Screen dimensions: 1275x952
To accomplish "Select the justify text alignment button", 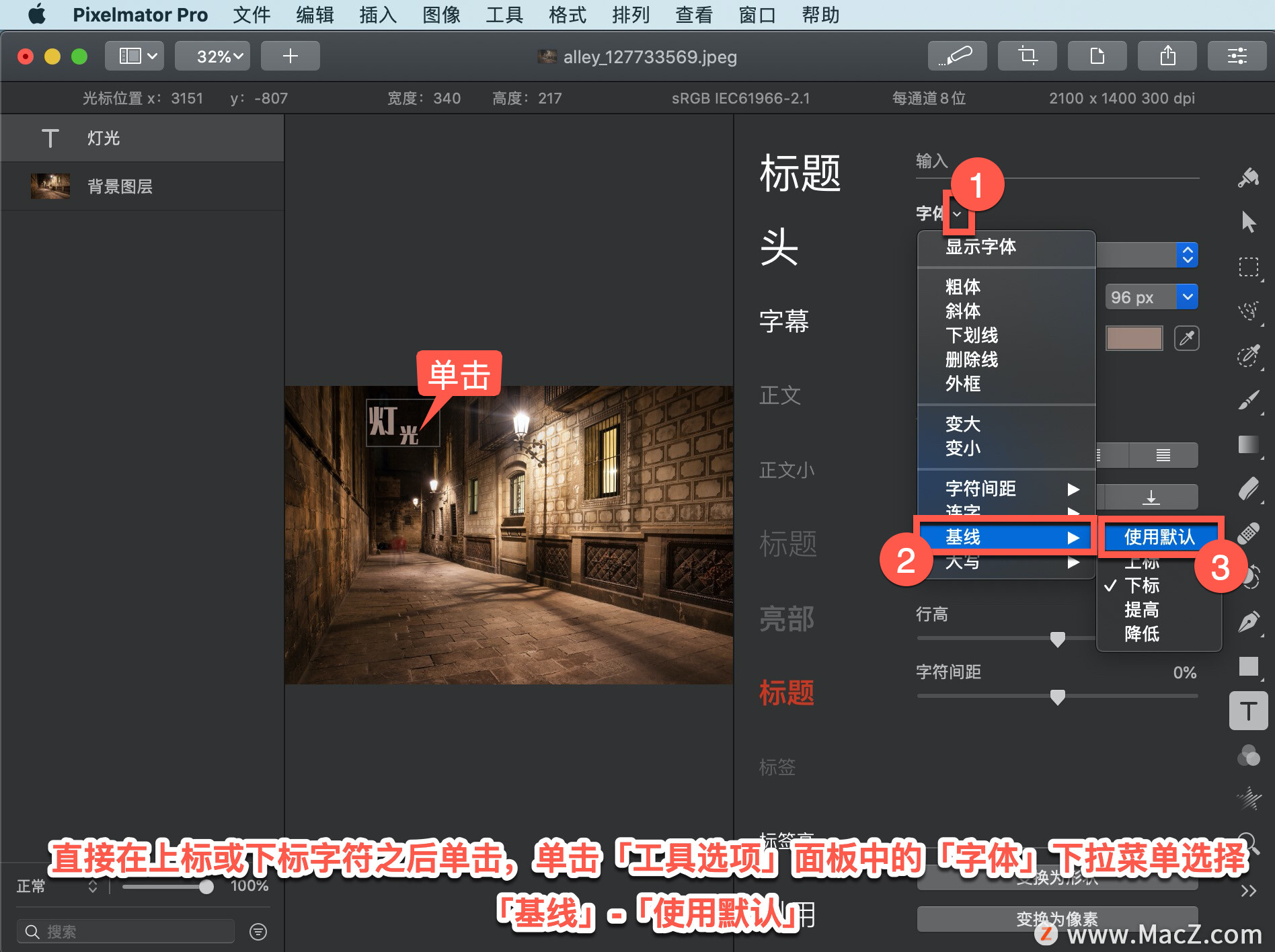I will [1163, 455].
